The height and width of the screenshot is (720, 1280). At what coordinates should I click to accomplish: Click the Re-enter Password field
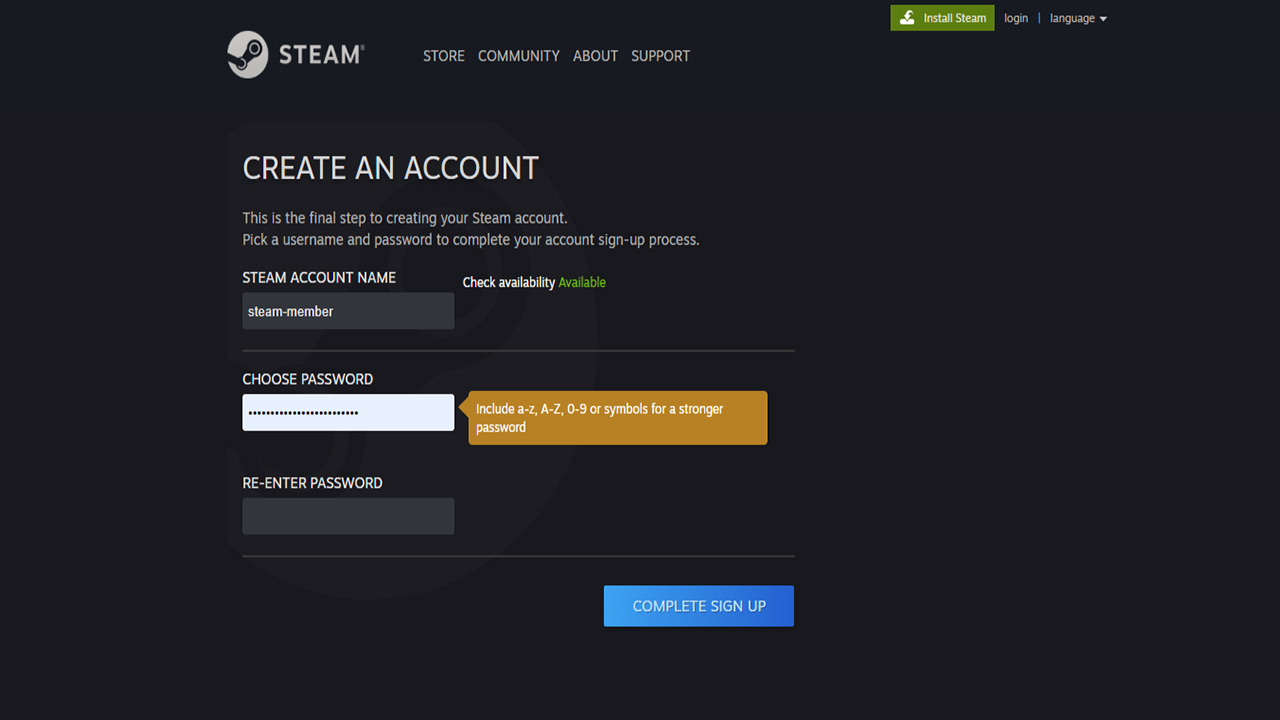coord(348,516)
